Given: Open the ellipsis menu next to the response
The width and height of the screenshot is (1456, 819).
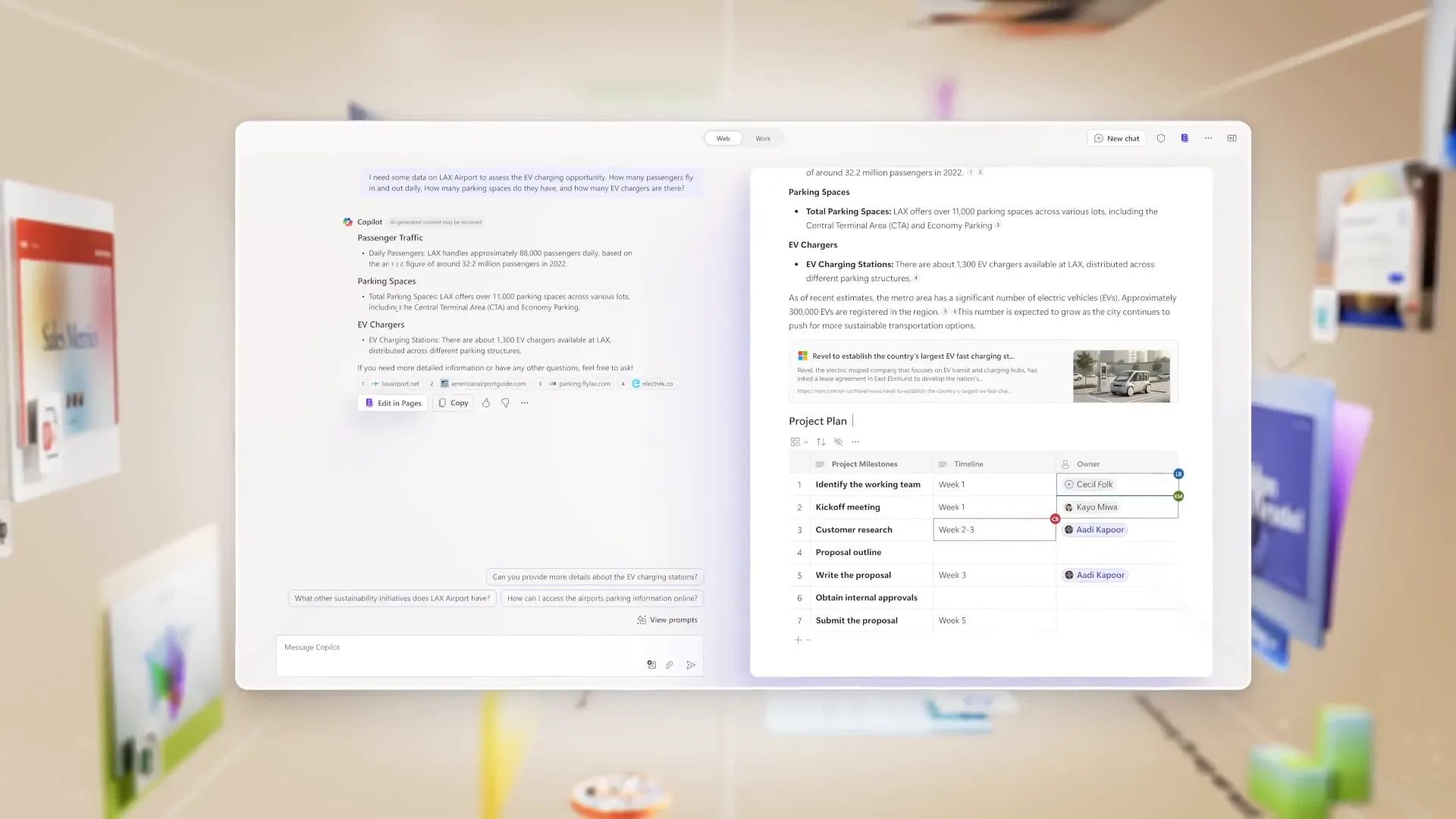Looking at the screenshot, I should 524,403.
